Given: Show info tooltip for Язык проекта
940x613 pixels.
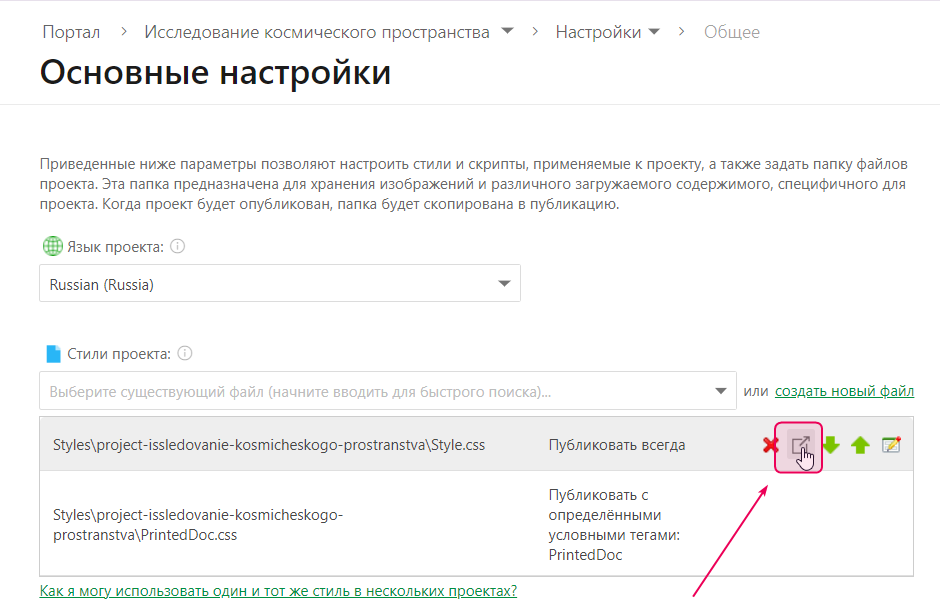Looking at the screenshot, I should 176,245.
